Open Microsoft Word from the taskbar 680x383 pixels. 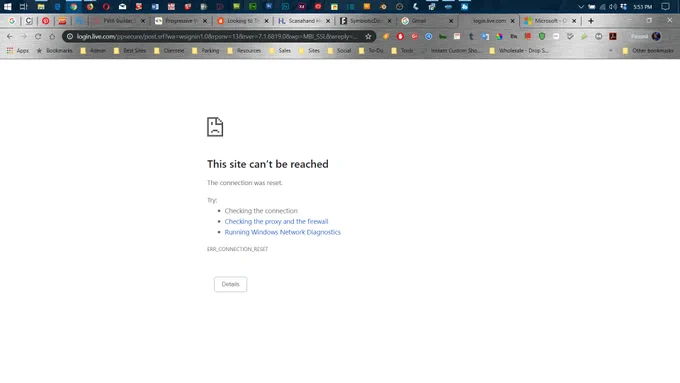[155, 7]
